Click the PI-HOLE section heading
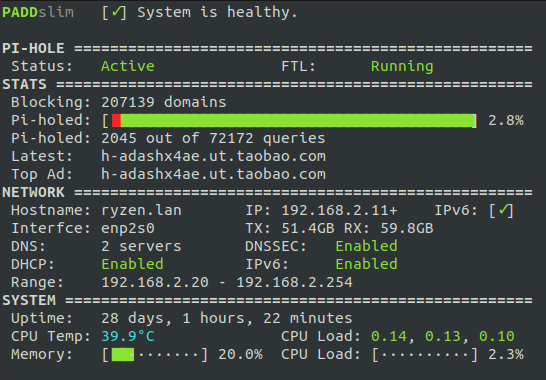Image resolution: width=546 pixels, height=380 pixels. (33, 48)
